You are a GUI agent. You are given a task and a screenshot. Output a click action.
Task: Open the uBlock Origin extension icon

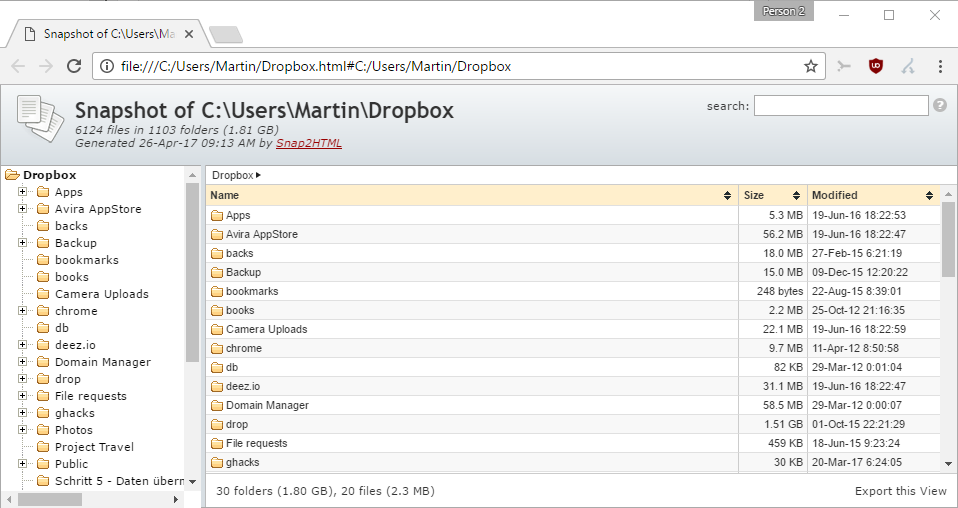pyautogui.click(x=876, y=66)
